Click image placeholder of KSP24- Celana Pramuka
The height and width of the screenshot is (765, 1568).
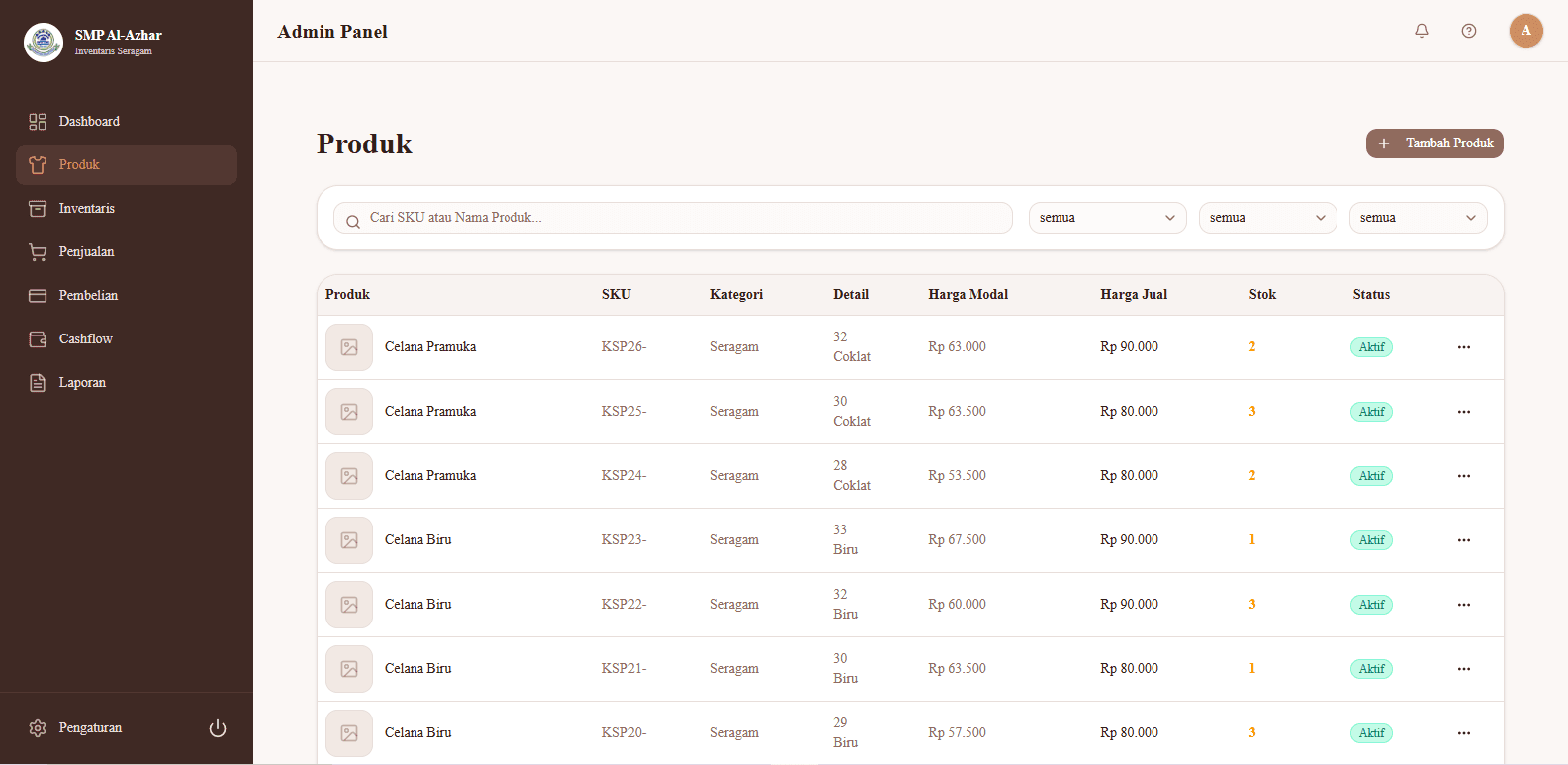click(349, 476)
